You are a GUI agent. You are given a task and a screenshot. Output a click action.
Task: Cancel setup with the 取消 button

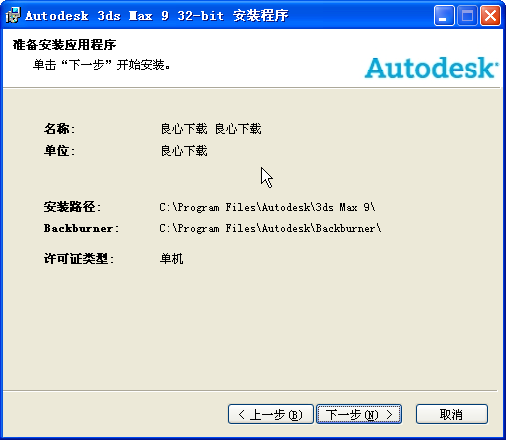(x=452, y=414)
